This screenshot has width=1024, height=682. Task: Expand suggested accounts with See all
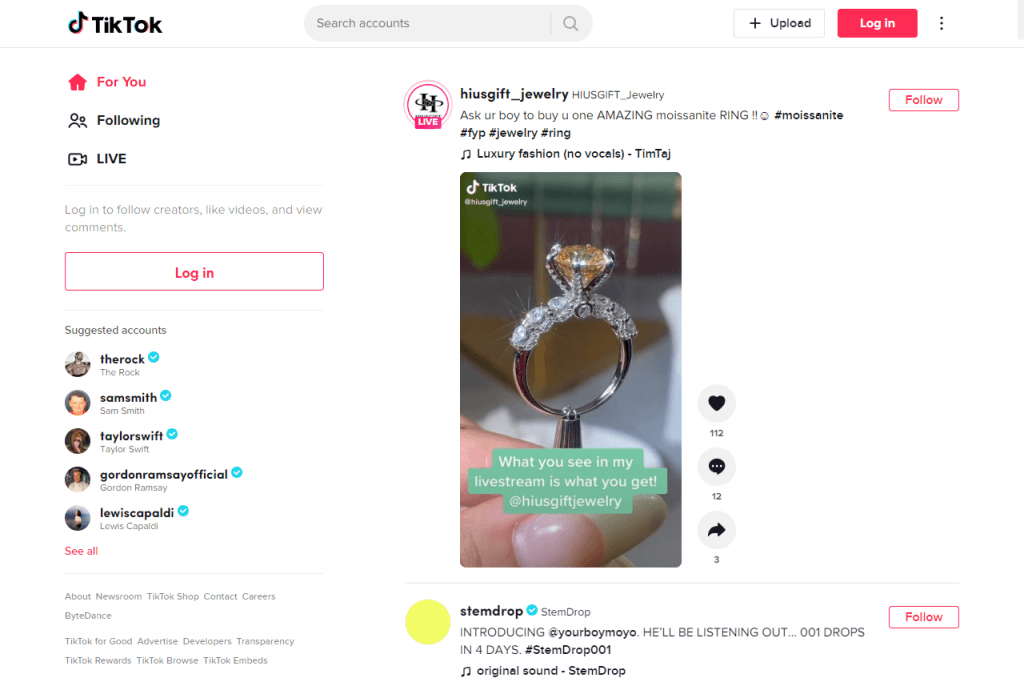click(x=81, y=550)
